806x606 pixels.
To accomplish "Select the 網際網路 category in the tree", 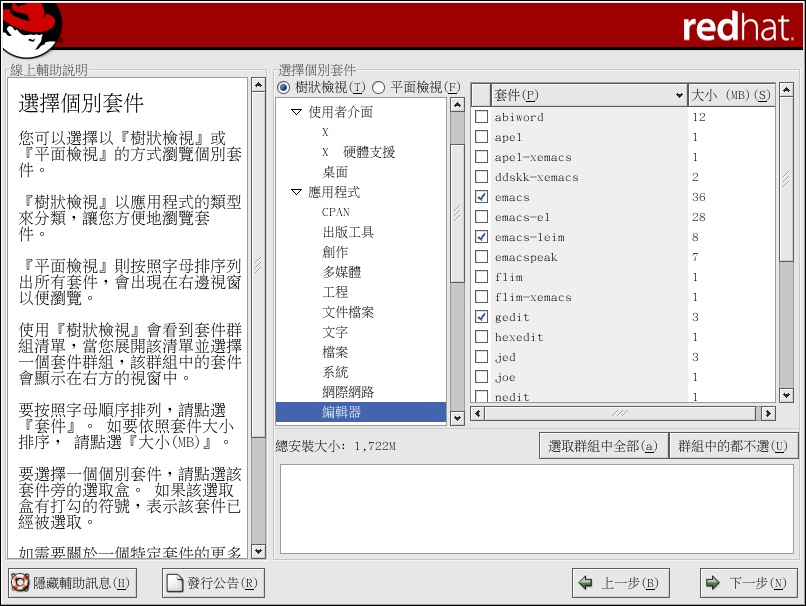I will coord(347,392).
